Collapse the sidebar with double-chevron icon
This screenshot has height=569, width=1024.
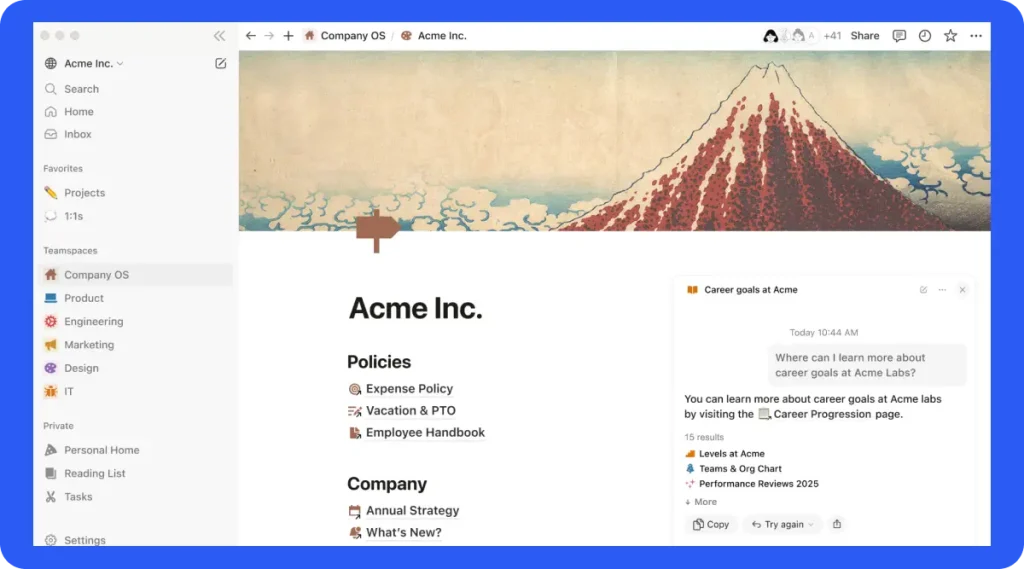click(x=219, y=36)
